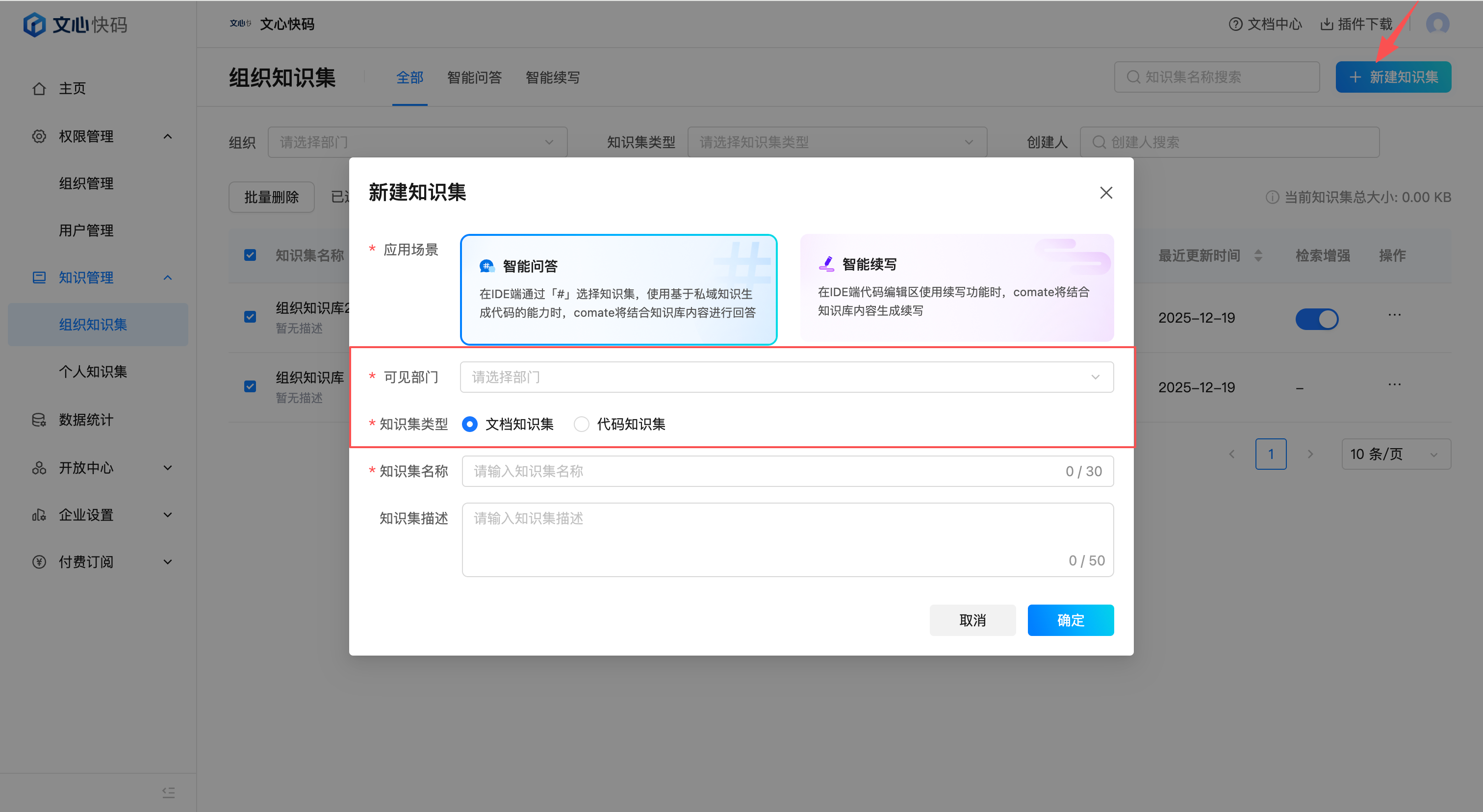Click the user avatar icon top right
Screen dimensions: 1483x812
point(1437,24)
